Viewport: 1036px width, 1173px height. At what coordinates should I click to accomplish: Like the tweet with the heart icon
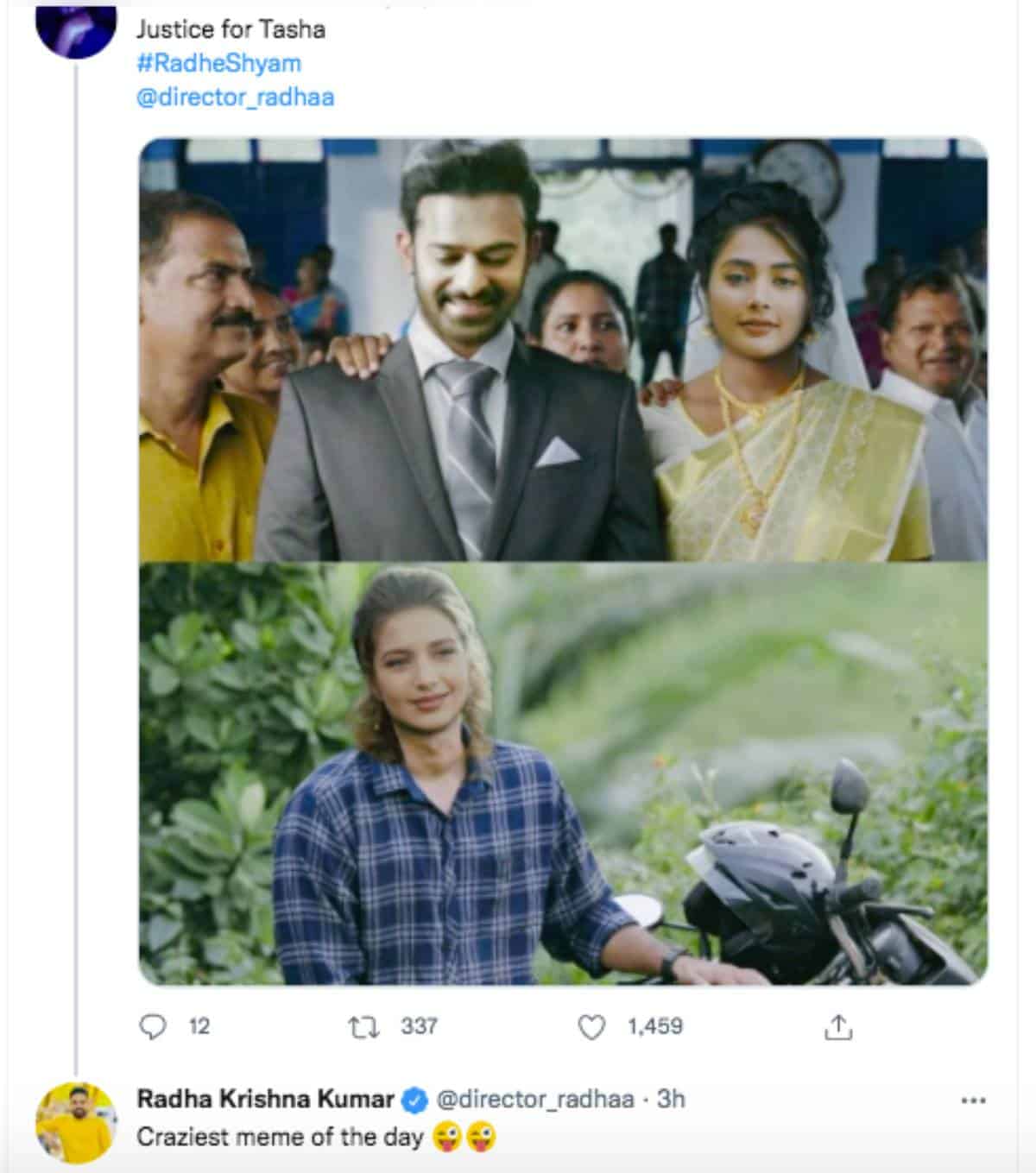pyautogui.click(x=591, y=1026)
